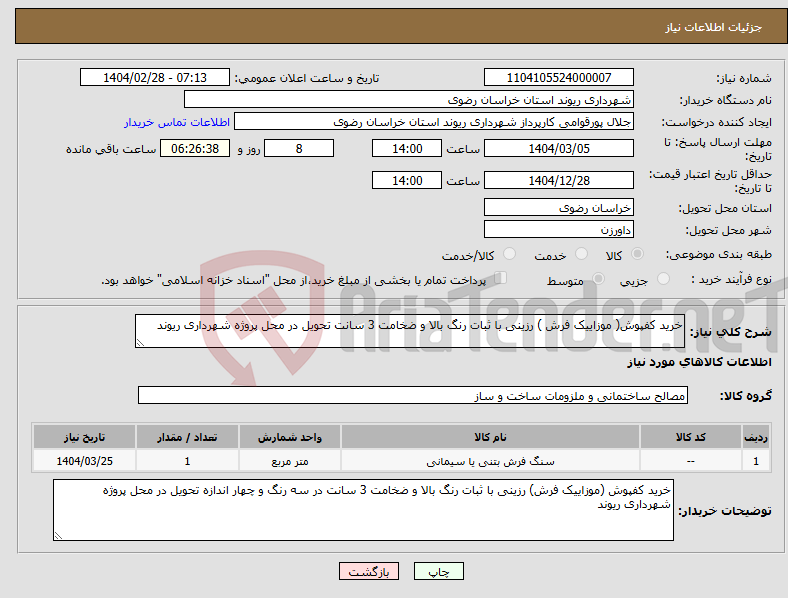Click the تاریخ نیاز column header
Screen dimensions: 788x598
pos(84,437)
